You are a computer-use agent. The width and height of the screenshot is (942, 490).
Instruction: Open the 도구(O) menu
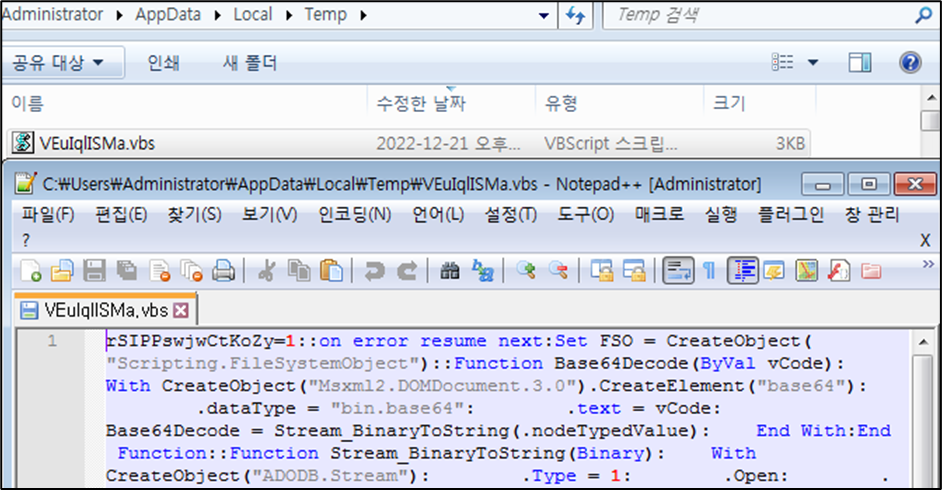tap(586, 214)
